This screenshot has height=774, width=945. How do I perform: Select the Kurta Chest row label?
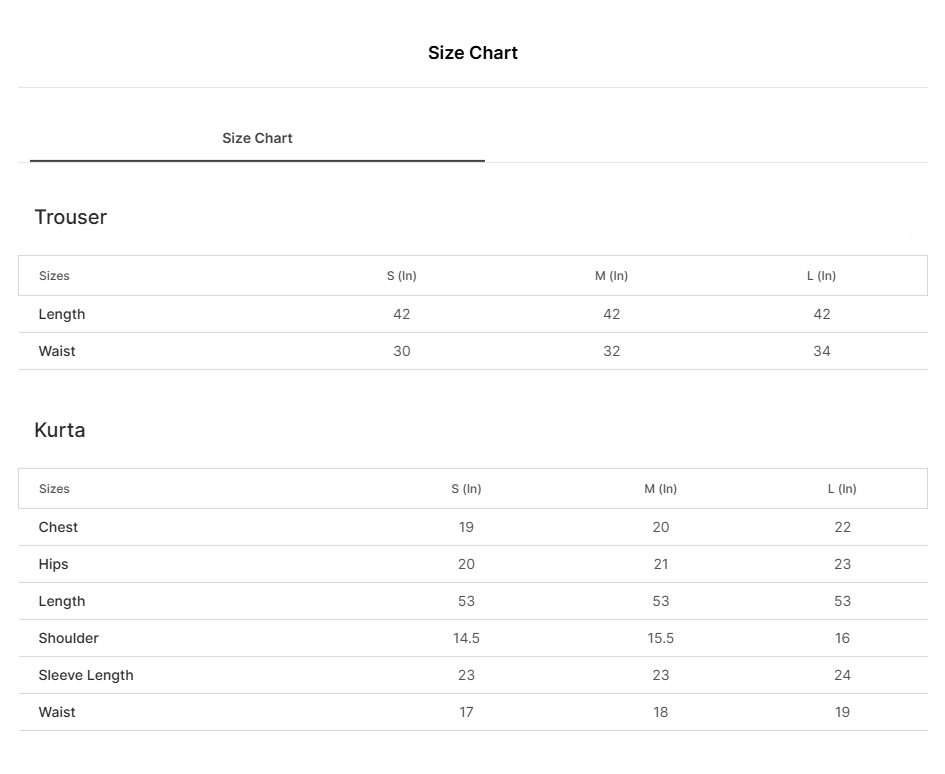tap(58, 527)
